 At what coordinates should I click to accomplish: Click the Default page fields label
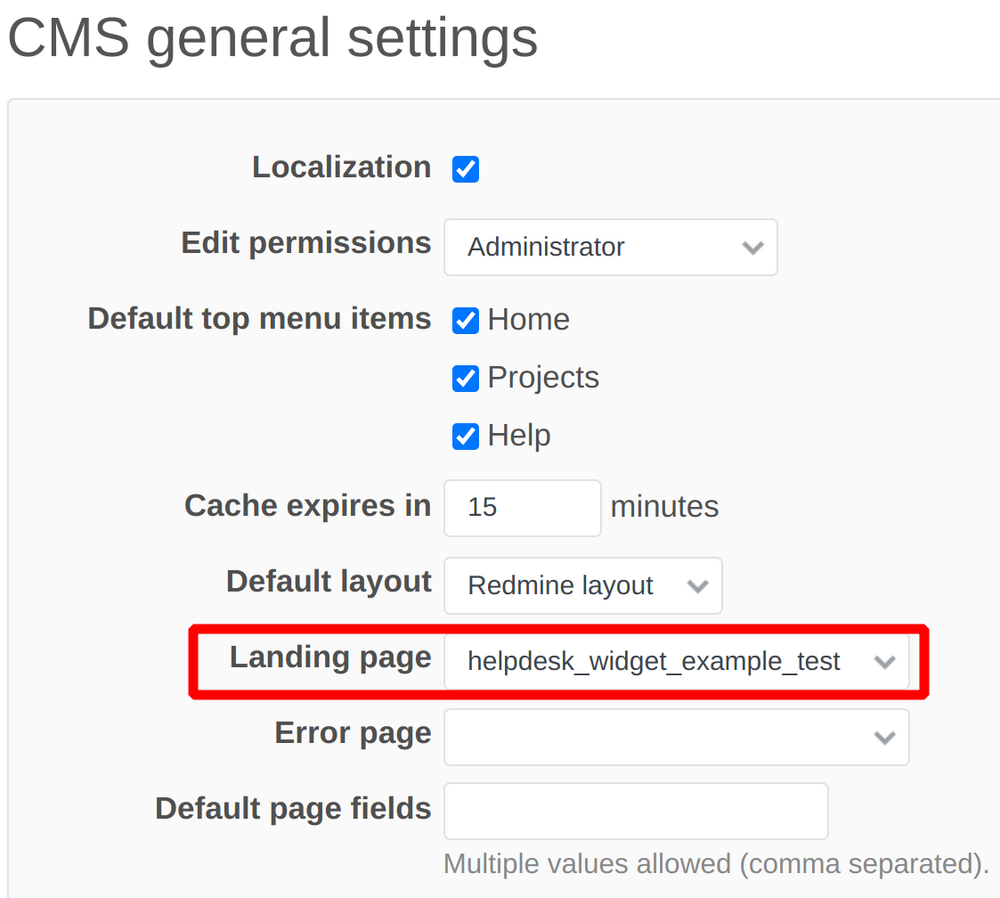click(x=293, y=808)
